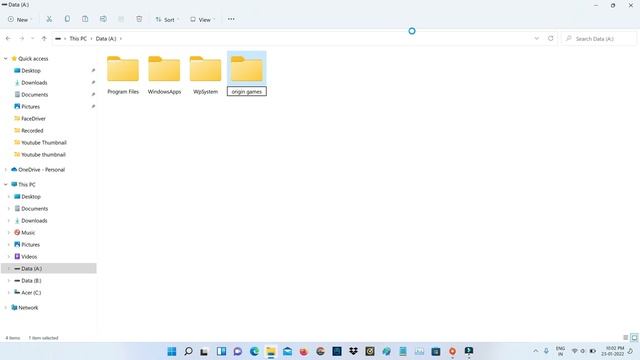640x360 pixels.
Task: Open the View dropdown
Action: point(202,19)
